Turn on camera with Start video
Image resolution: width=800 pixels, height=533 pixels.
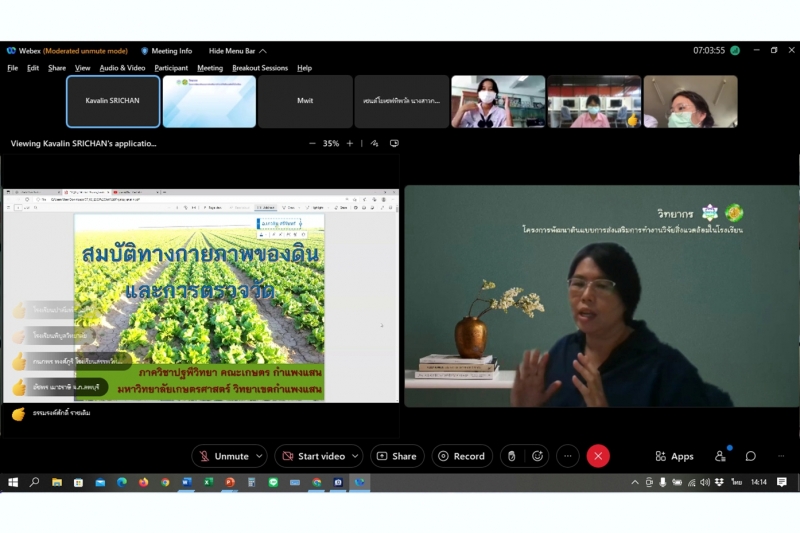[x=313, y=456]
